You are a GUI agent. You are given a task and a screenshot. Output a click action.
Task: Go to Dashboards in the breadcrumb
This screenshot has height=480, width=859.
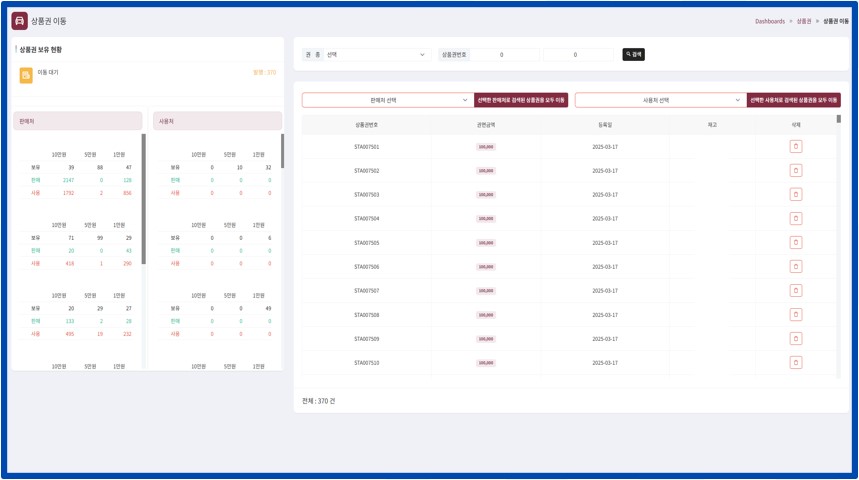click(770, 20)
